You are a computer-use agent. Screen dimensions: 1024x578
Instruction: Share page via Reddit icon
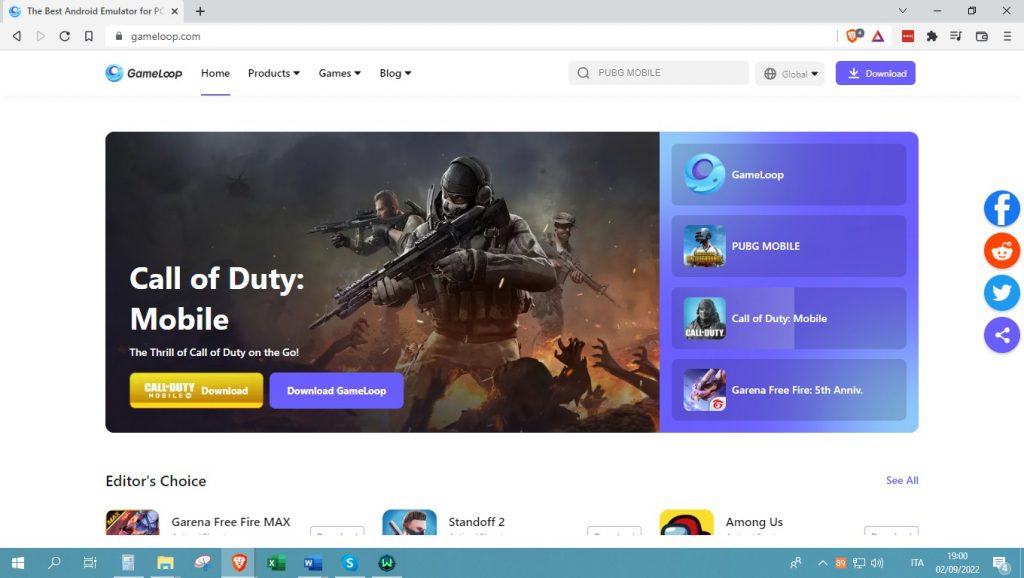(1001, 251)
